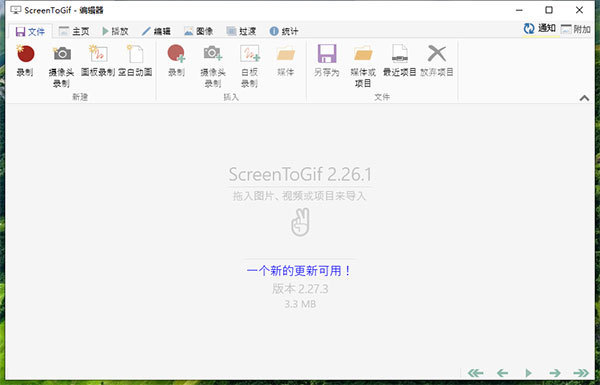
Task: Play the animation preview
Action: pyautogui.click(x=528, y=372)
